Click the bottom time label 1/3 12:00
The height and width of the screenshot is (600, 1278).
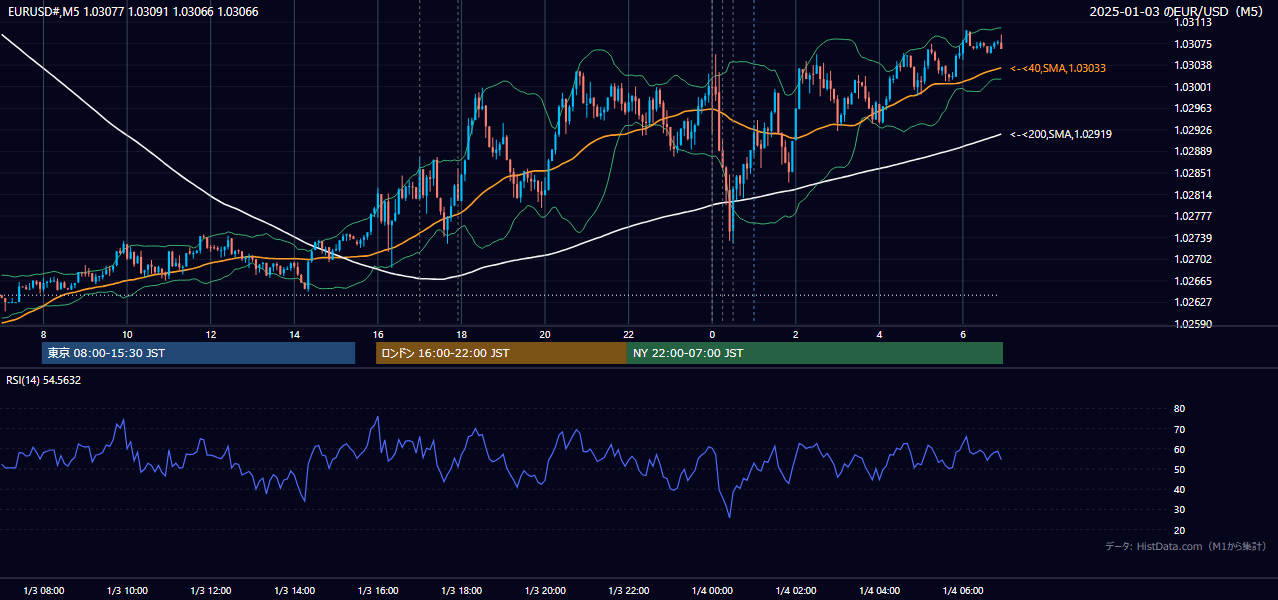211,591
